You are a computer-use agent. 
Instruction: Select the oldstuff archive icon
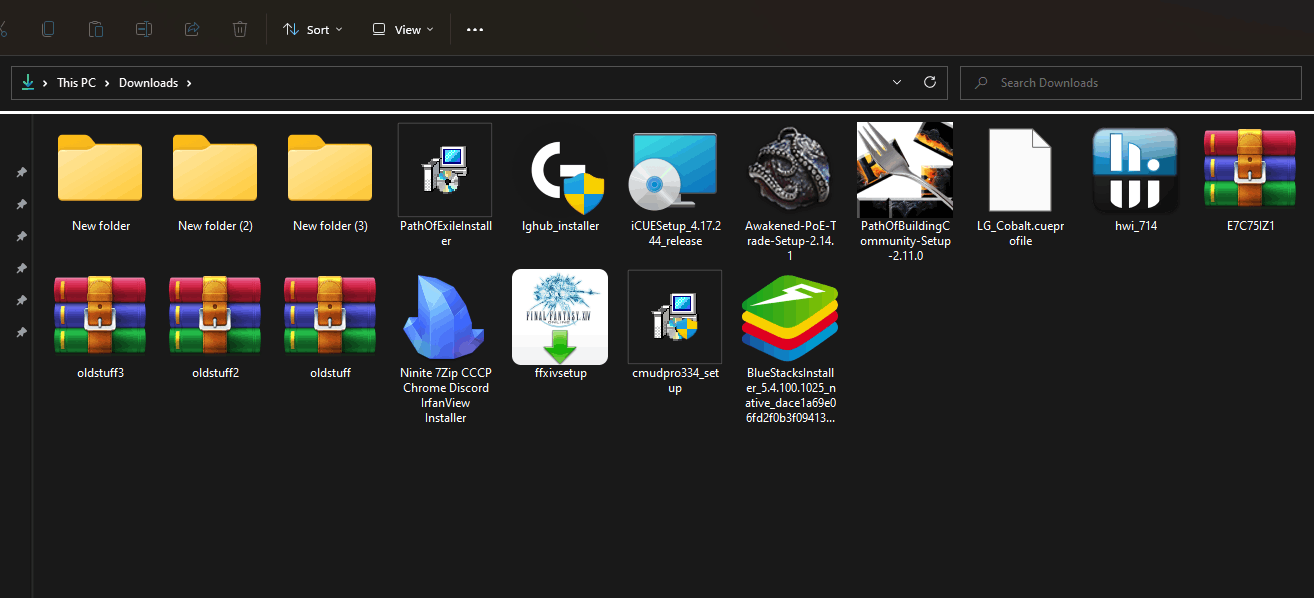click(x=330, y=316)
